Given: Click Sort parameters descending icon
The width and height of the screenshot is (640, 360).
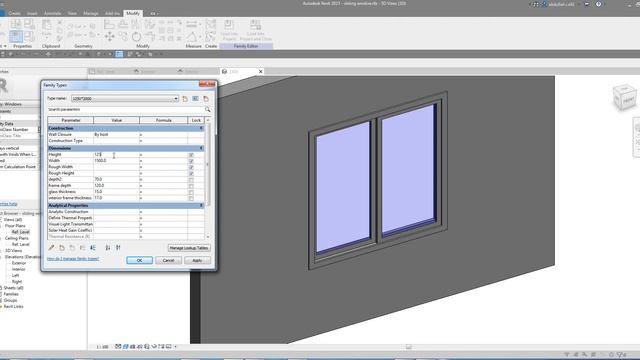Looking at the screenshot, I should click(x=118, y=247).
